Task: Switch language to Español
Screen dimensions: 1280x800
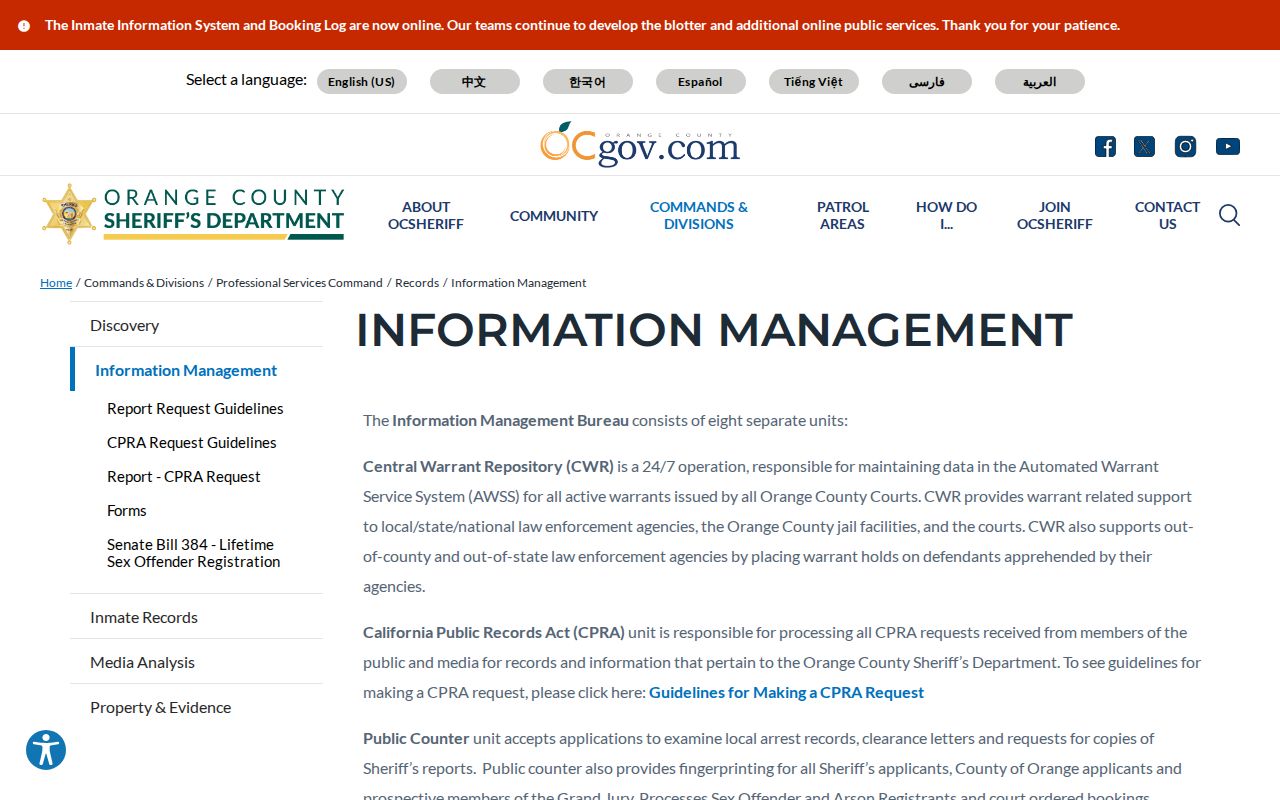Action: point(701,82)
